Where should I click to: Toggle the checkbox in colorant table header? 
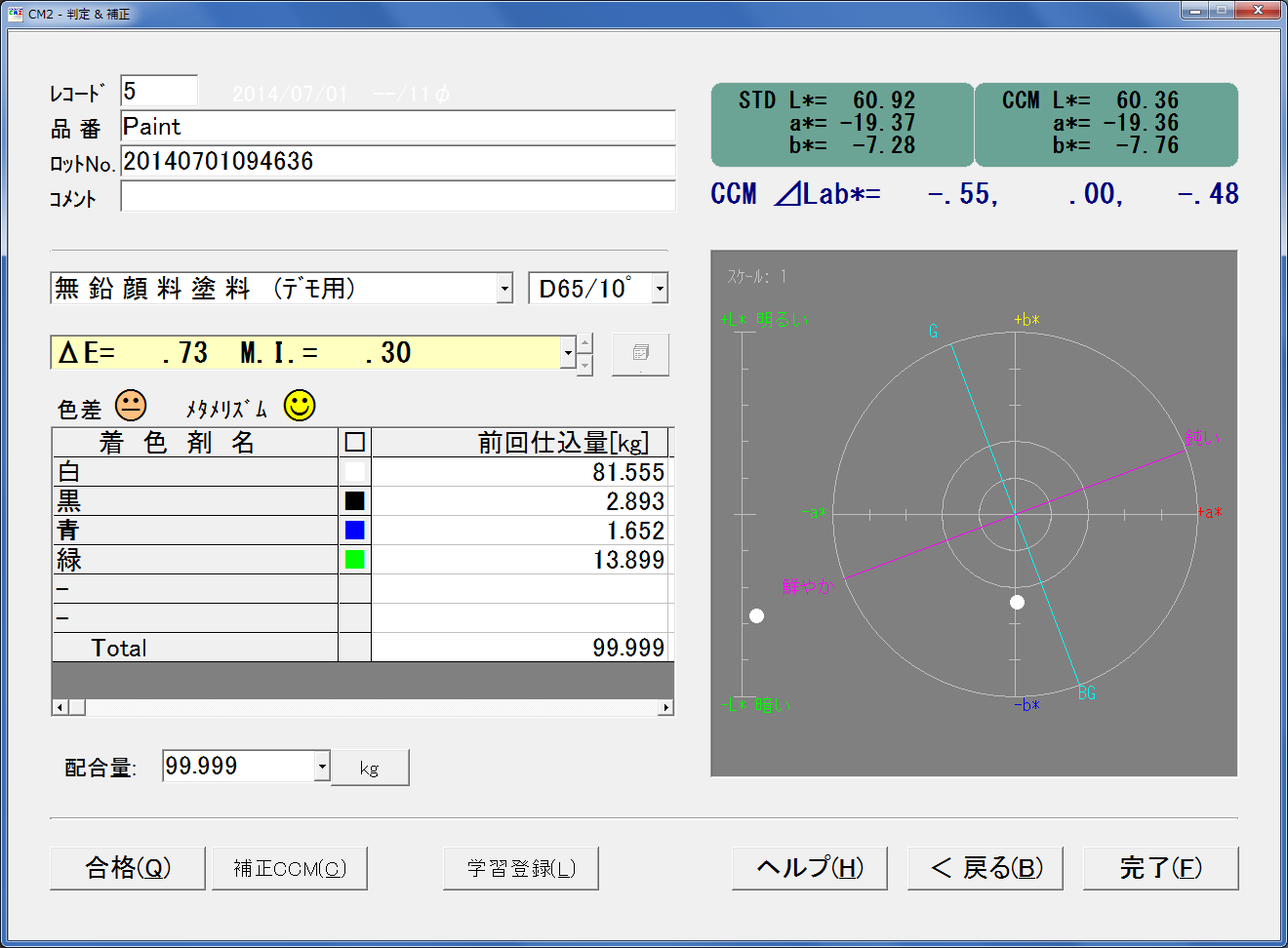pyautogui.click(x=355, y=443)
